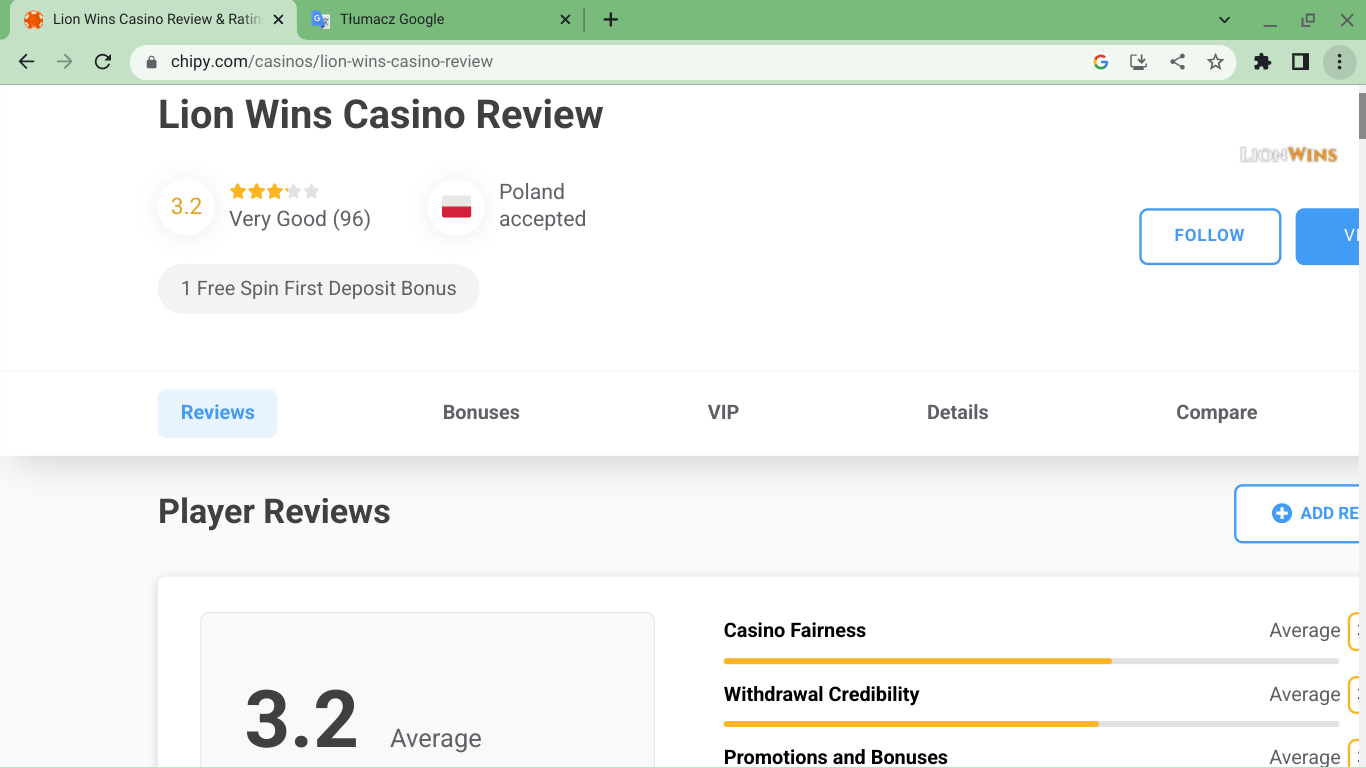
Task: Click the install app icon
Action: (x=1138, y=62)
